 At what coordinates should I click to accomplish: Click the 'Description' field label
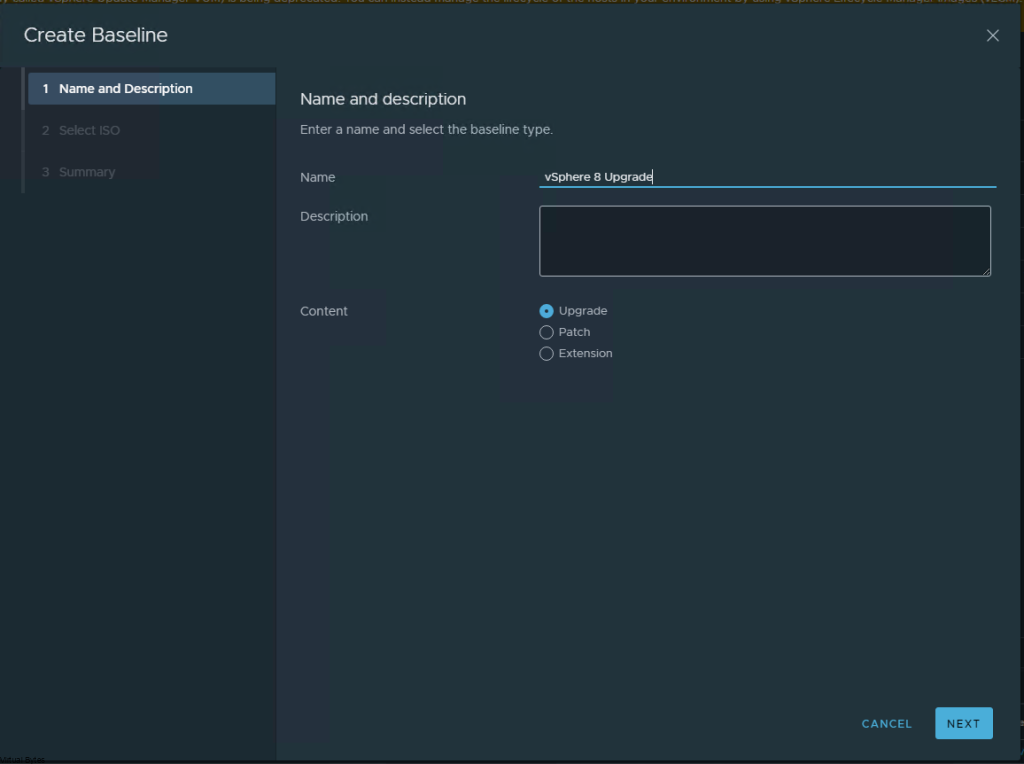[334, 216]
